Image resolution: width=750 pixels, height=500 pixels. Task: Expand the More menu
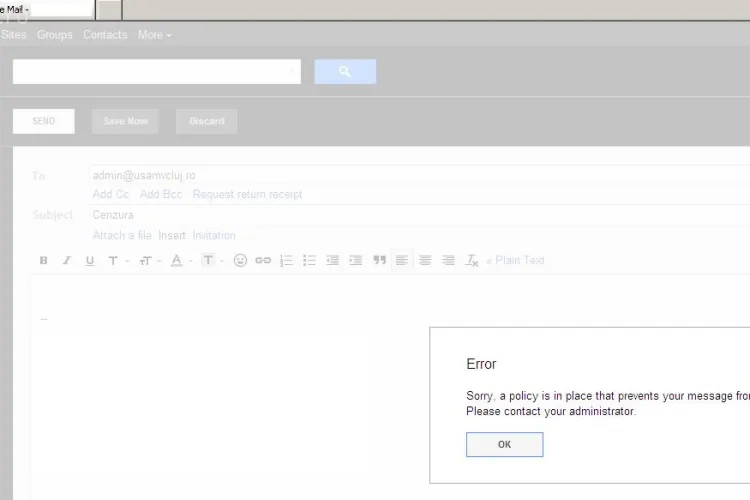pos(154,35)
